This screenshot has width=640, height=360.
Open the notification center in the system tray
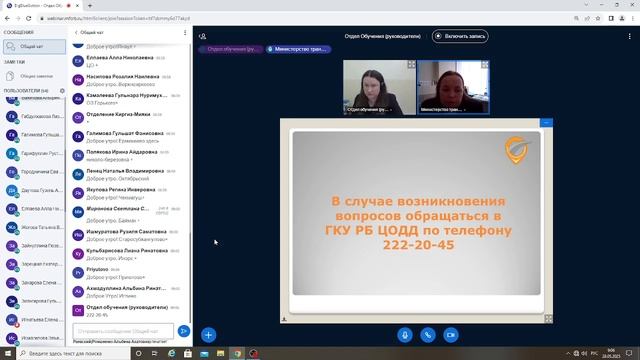coord(629,353)
